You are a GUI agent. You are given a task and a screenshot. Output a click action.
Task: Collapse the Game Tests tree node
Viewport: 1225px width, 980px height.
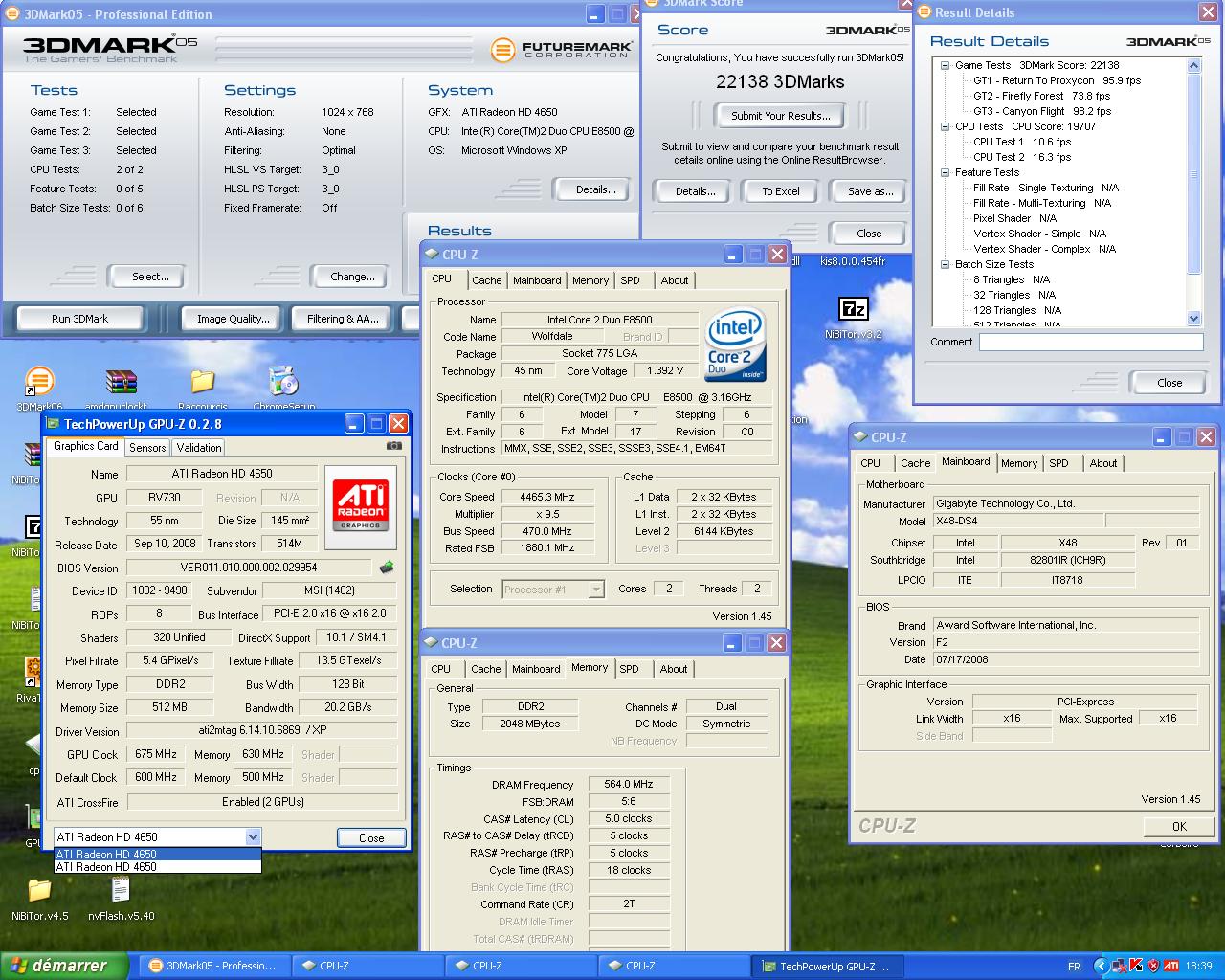tap(946, 65)
